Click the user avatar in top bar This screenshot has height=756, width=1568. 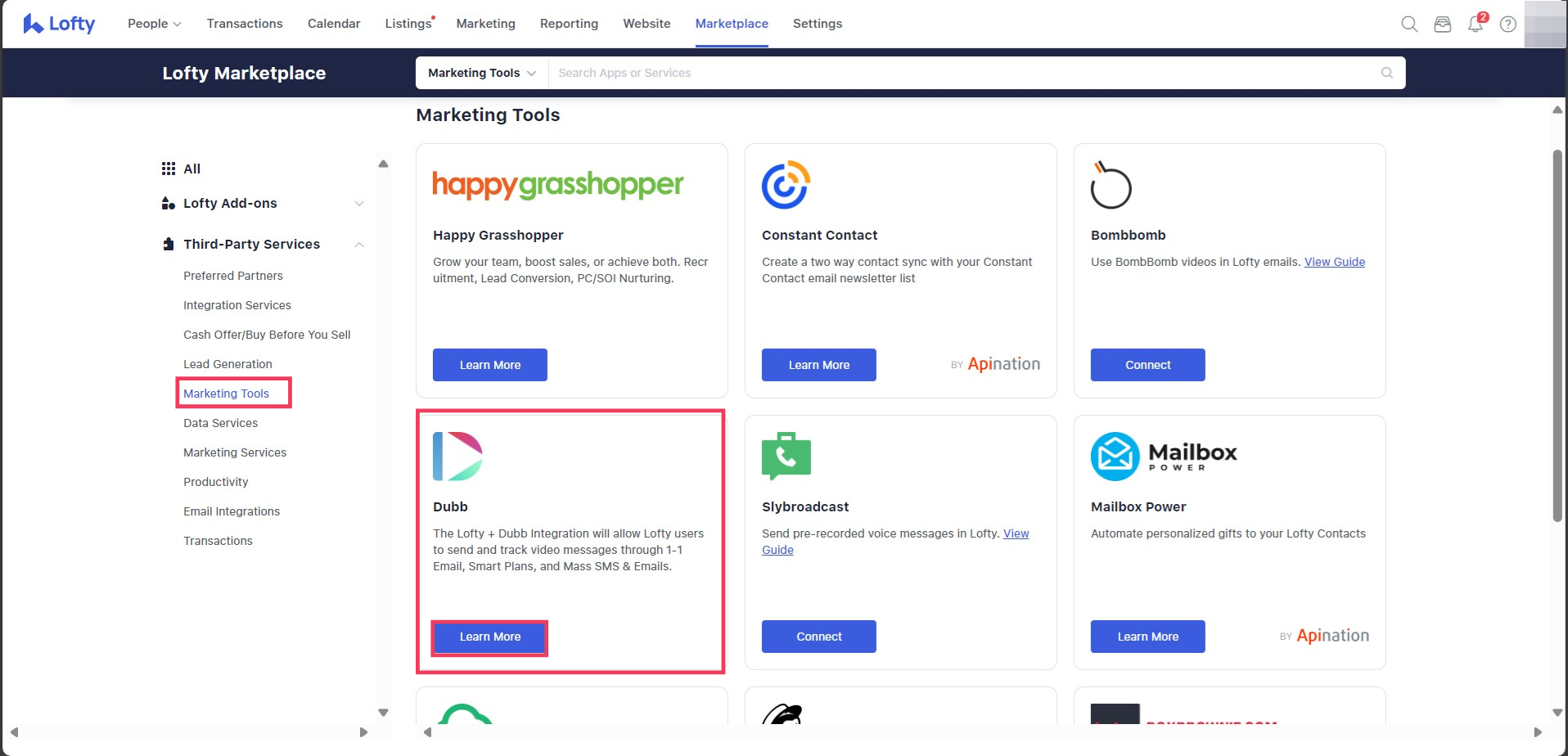1545,24
